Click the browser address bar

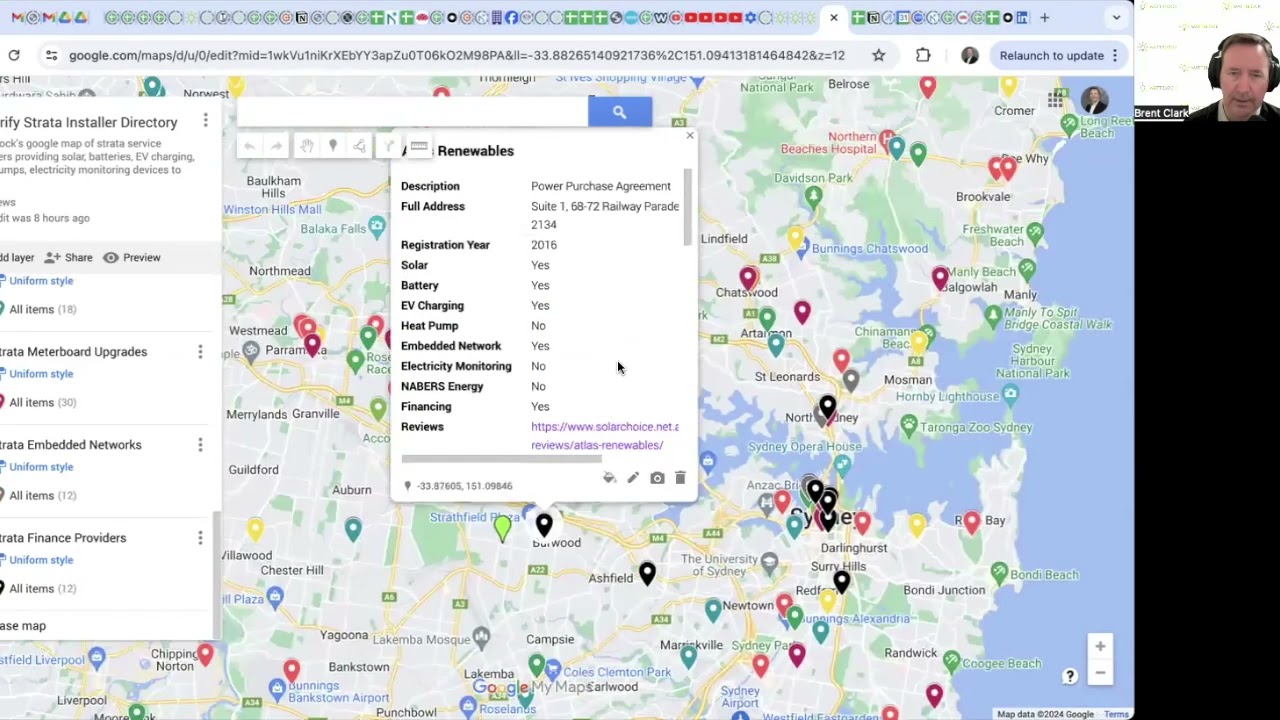tap(456, 55)
